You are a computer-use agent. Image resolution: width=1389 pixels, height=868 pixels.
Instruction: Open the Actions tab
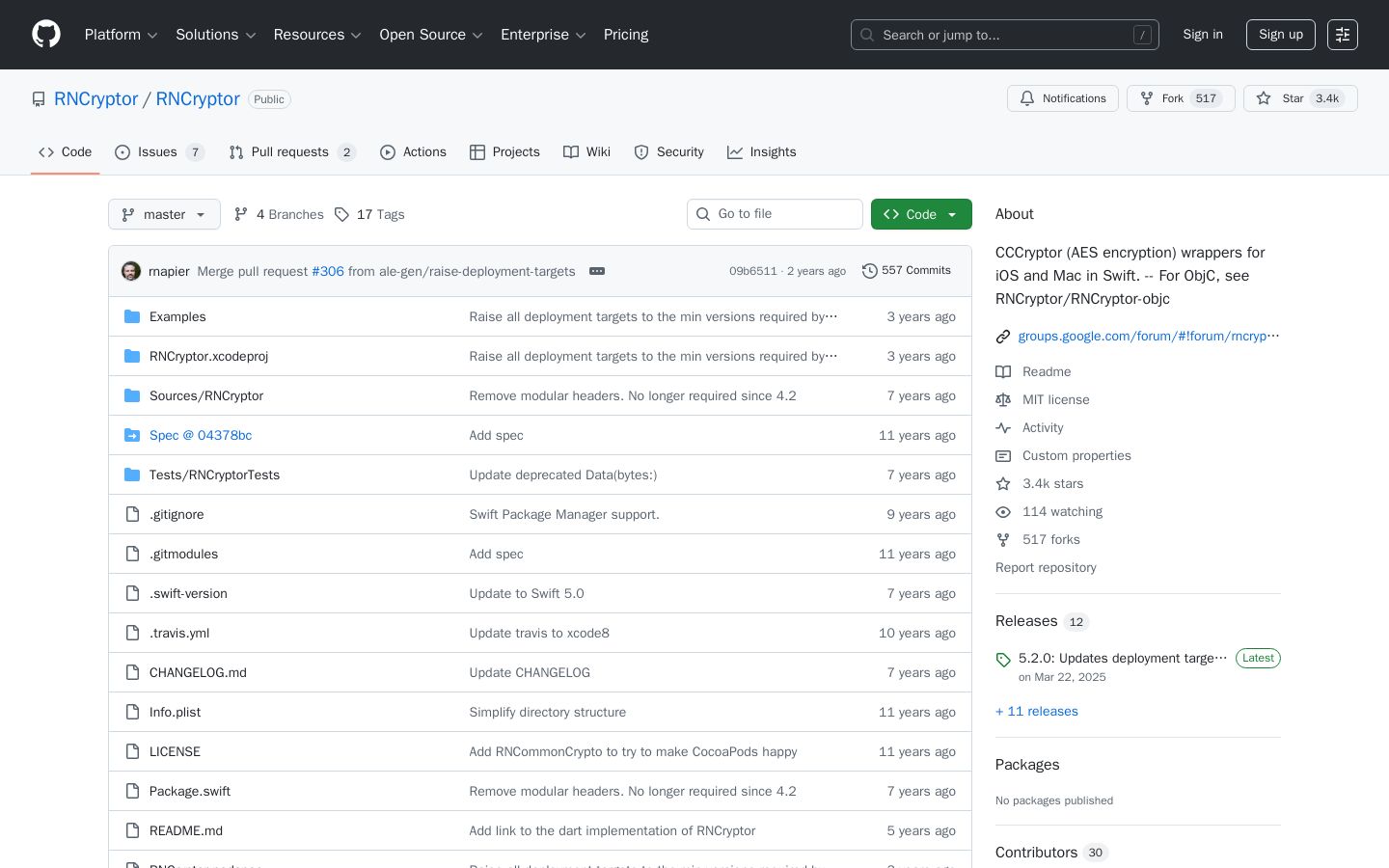tap(413, 152)
